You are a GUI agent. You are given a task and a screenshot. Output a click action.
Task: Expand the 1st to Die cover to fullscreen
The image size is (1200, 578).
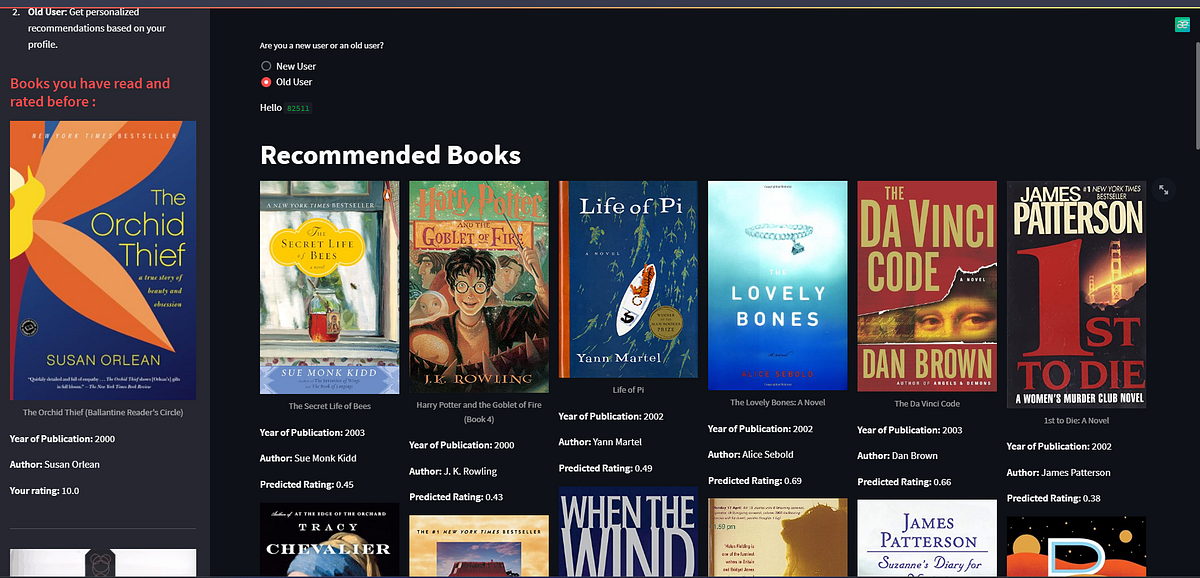[1163, 189]
